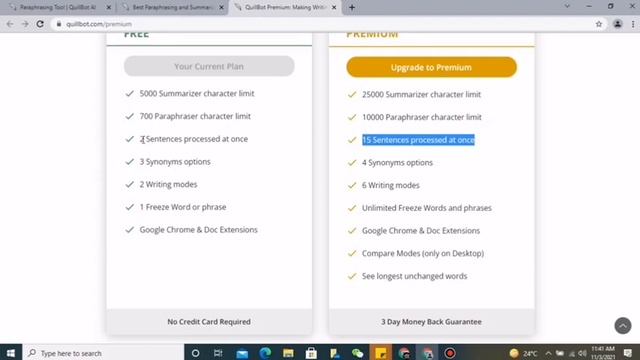Click '700 Paraphraser character limit' text
Viewport: 640px width, 360px height.
(x=195, y=116)
